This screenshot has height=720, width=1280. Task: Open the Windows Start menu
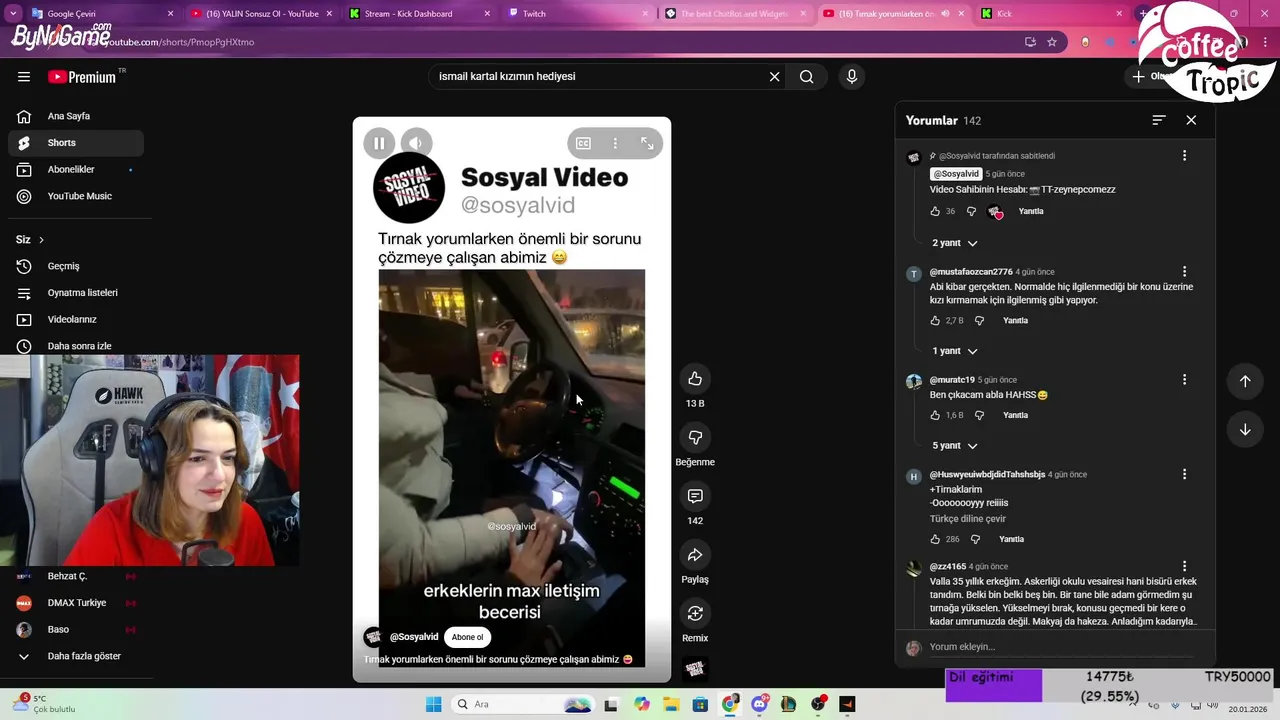(433, 704)
